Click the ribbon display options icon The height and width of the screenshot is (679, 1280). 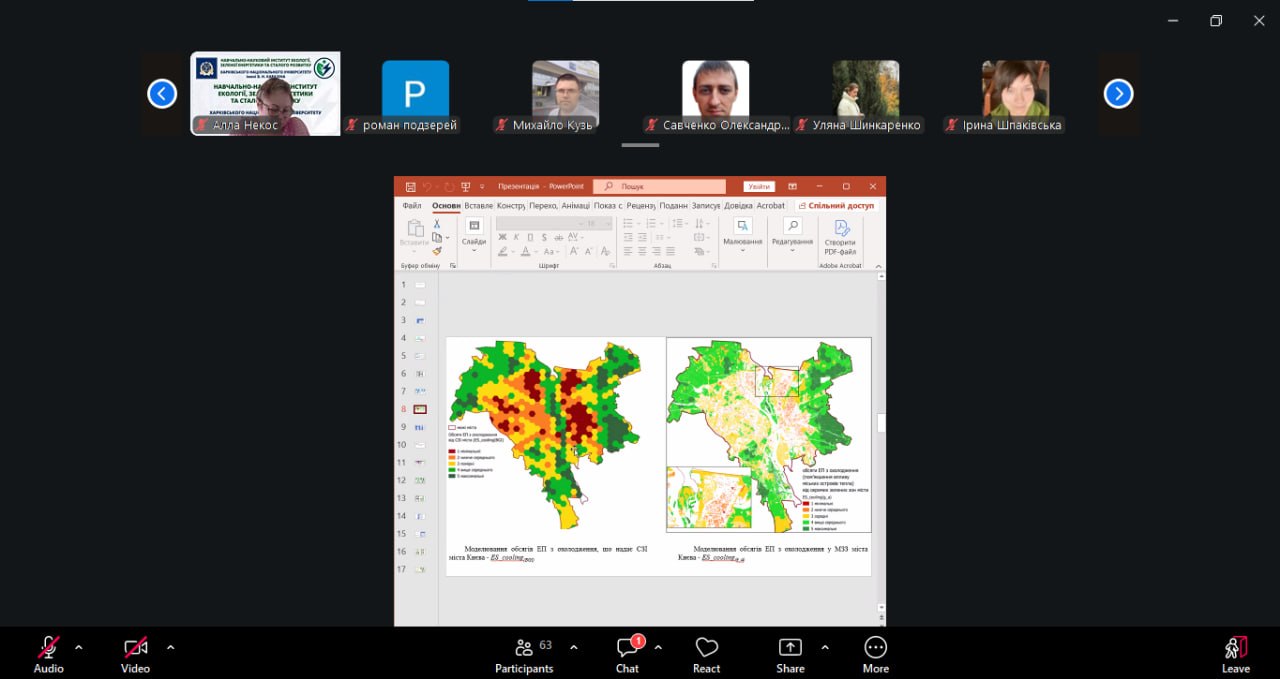click(792, 187)
